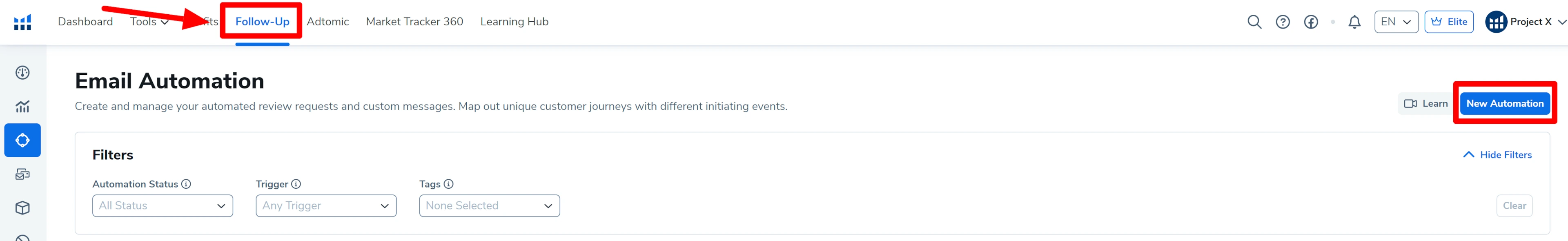Expand the All Status dropdown
Screen dimensions: 1568x241
coord(163,206)
